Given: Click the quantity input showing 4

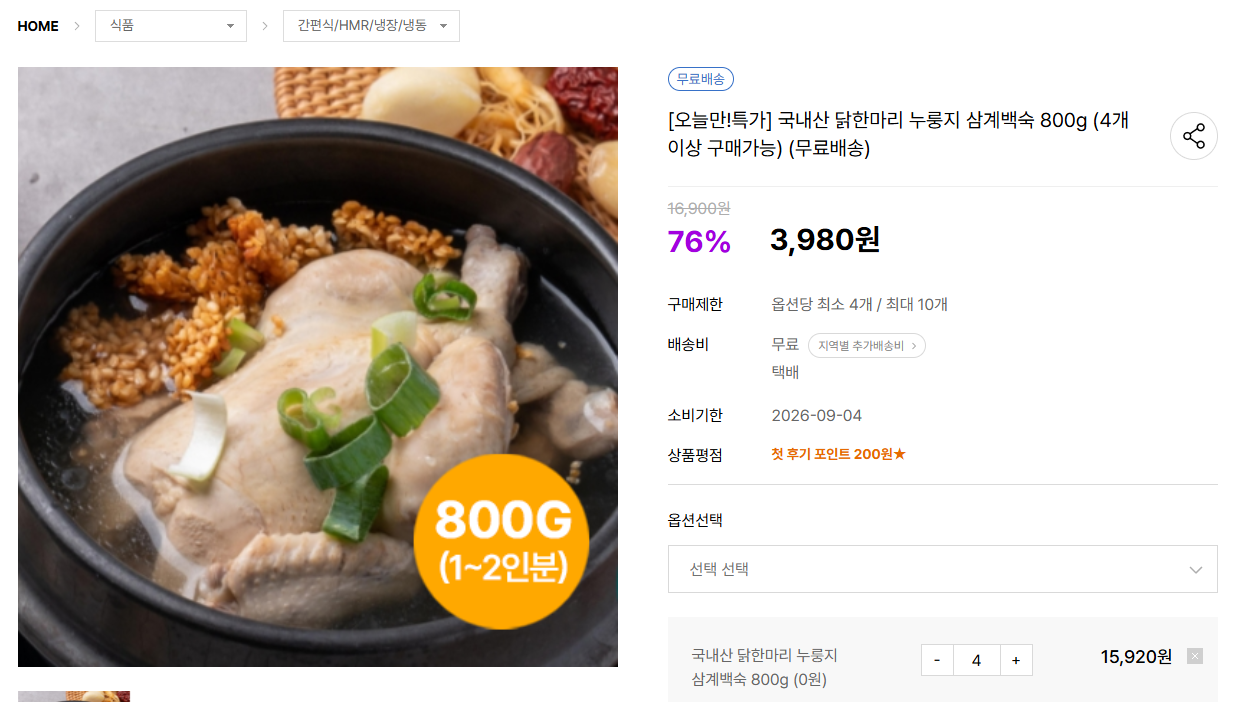Looking at the screenshot, I should click(x=976, y=660).
